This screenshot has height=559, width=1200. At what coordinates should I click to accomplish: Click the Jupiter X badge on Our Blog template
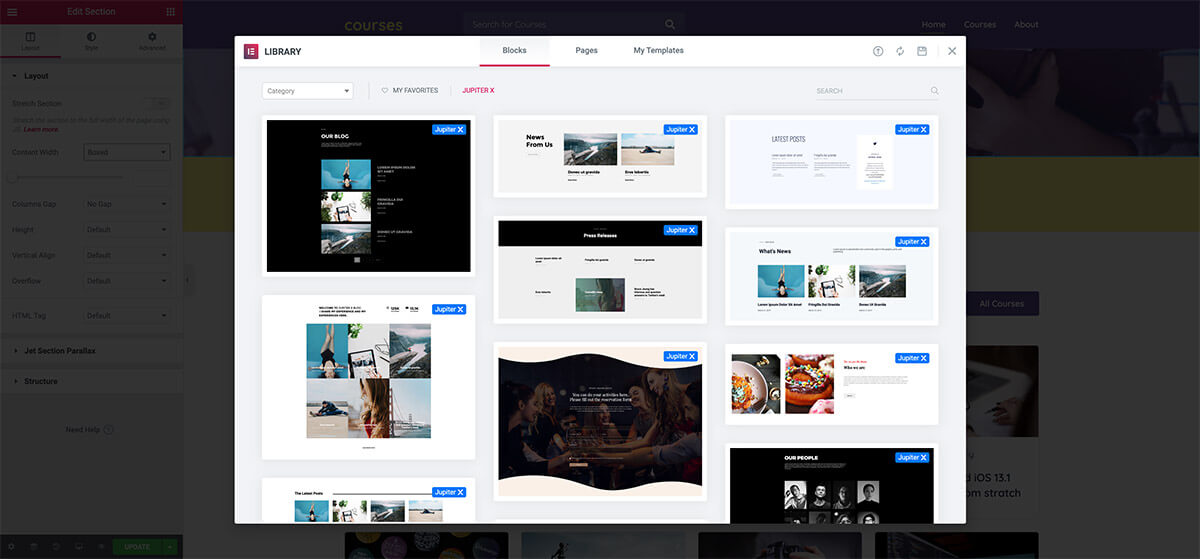coord(451,130)
